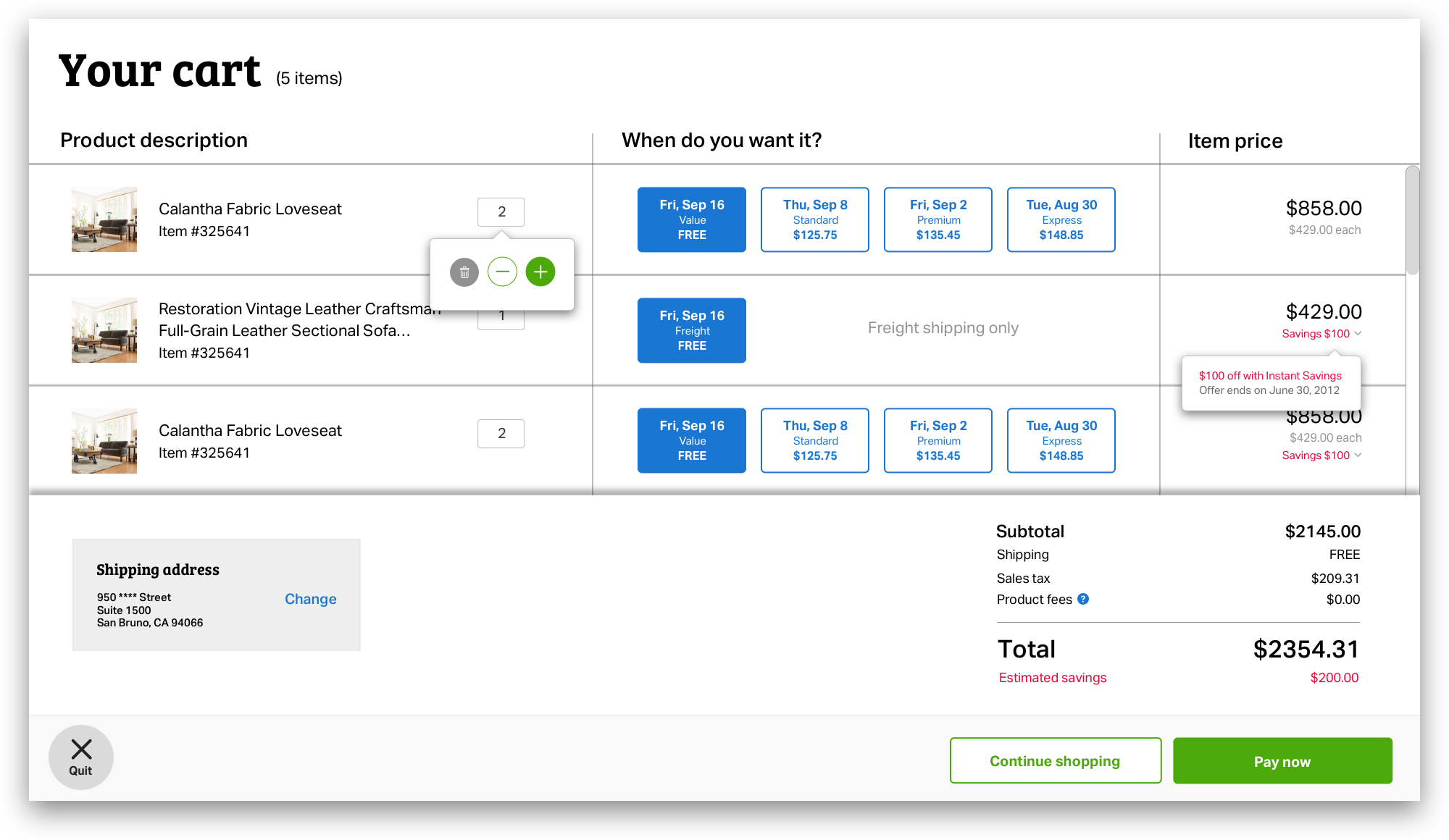This screenshot has height=840, width=1449.
Task: Click the green plus icon to increase quantity
Action: click(540, 272)
